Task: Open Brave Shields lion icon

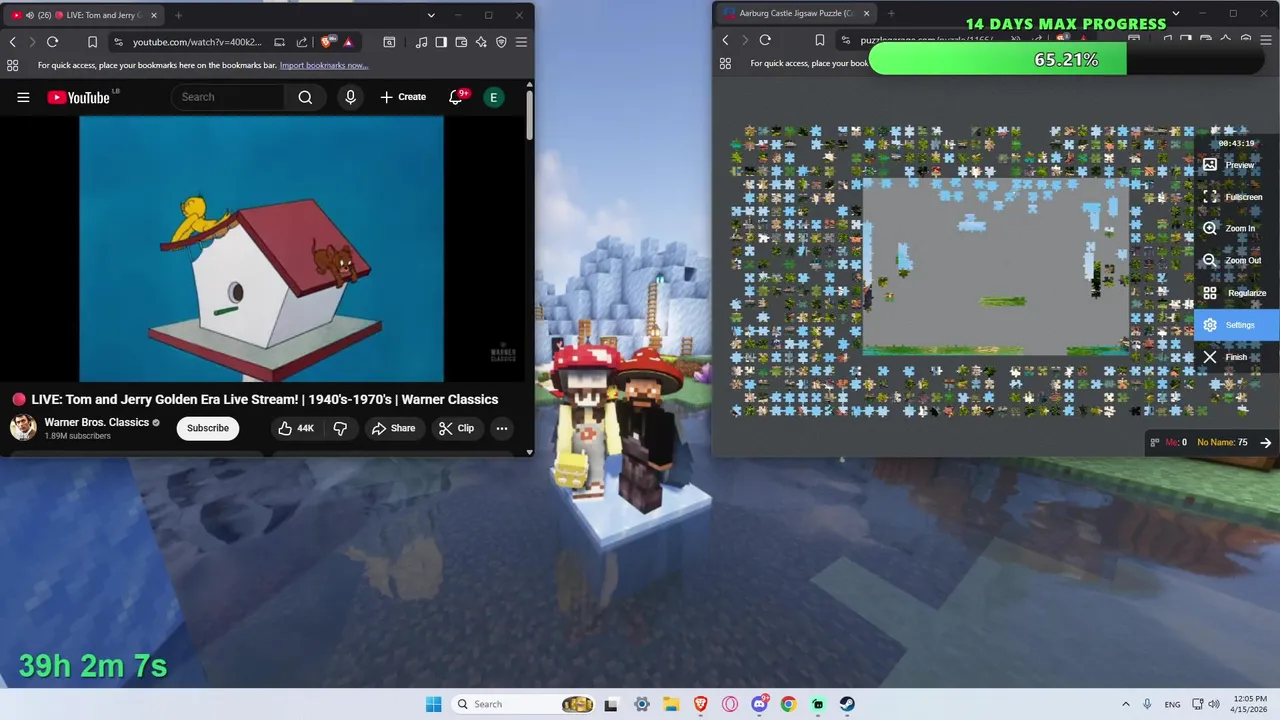Action: (326, 42)
